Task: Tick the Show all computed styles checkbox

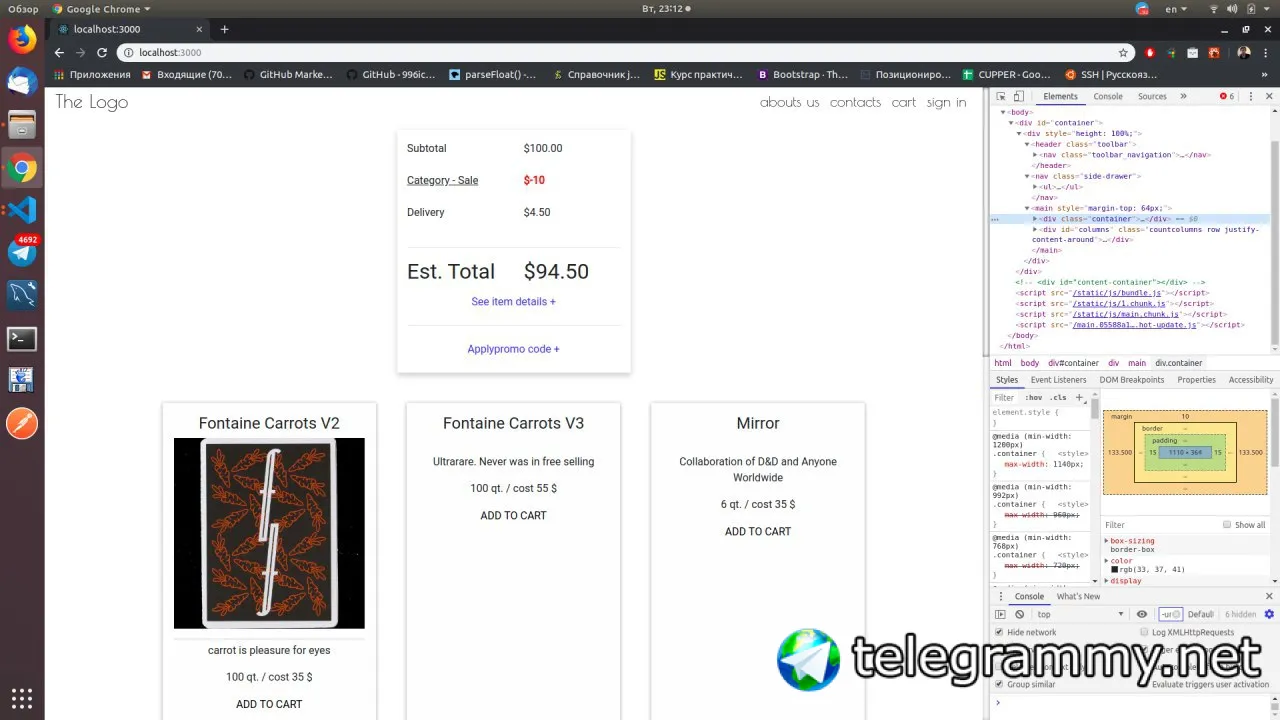Action: (1227, 525)
